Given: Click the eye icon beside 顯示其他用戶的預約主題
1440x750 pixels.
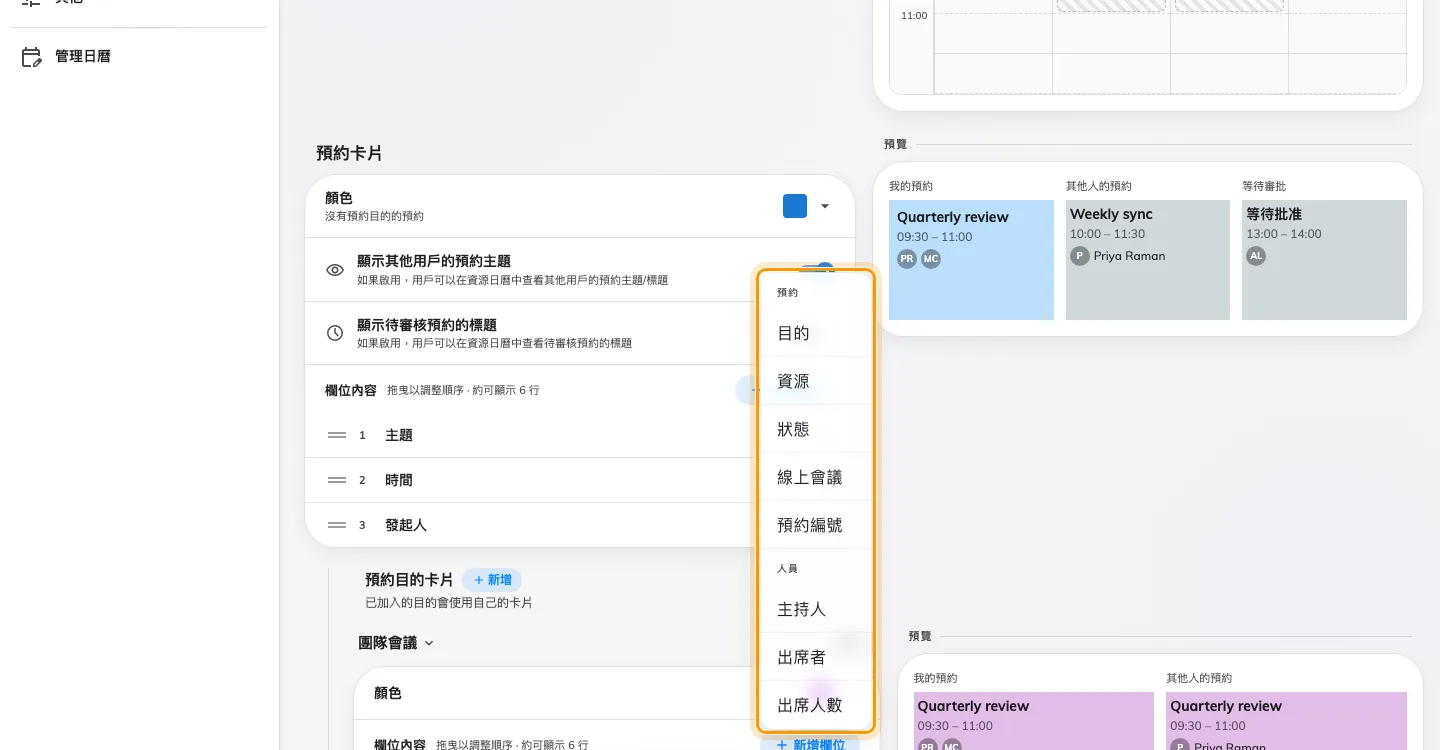Looking at the screenshot, I should coord(336,270).
